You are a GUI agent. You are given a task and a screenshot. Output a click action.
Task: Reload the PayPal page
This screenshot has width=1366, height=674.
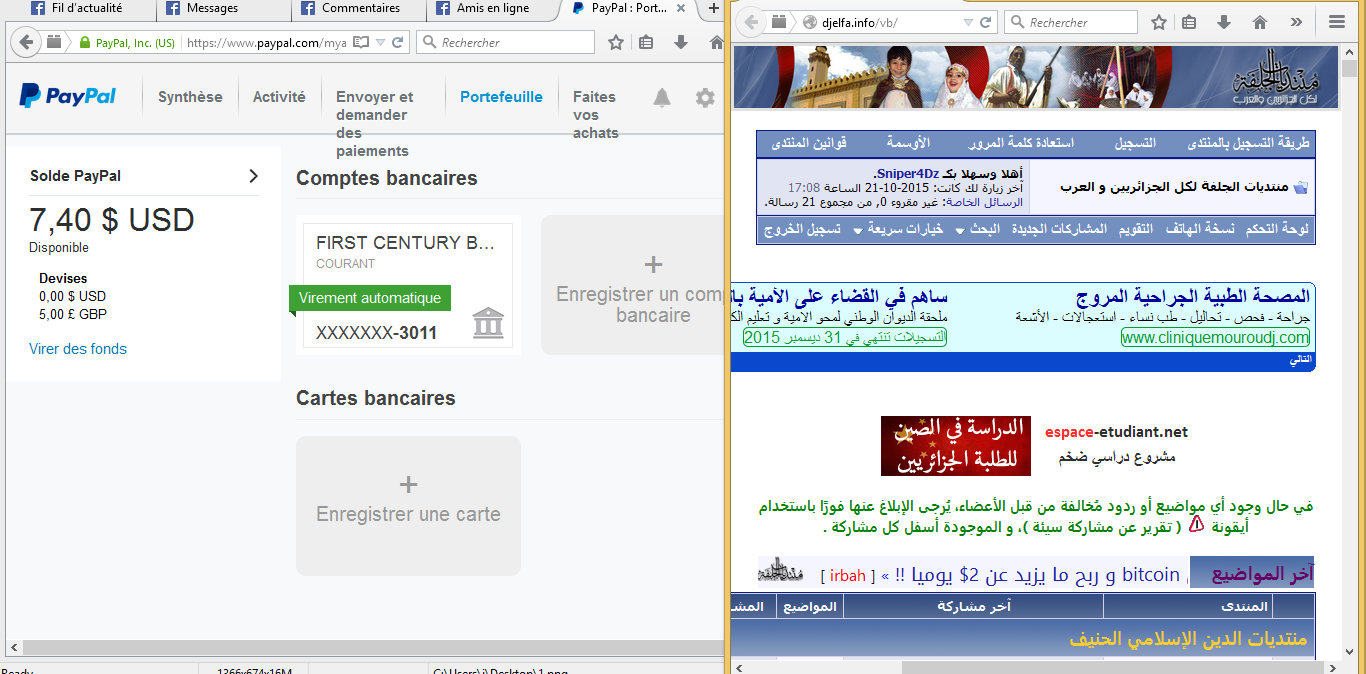point(398,43)
